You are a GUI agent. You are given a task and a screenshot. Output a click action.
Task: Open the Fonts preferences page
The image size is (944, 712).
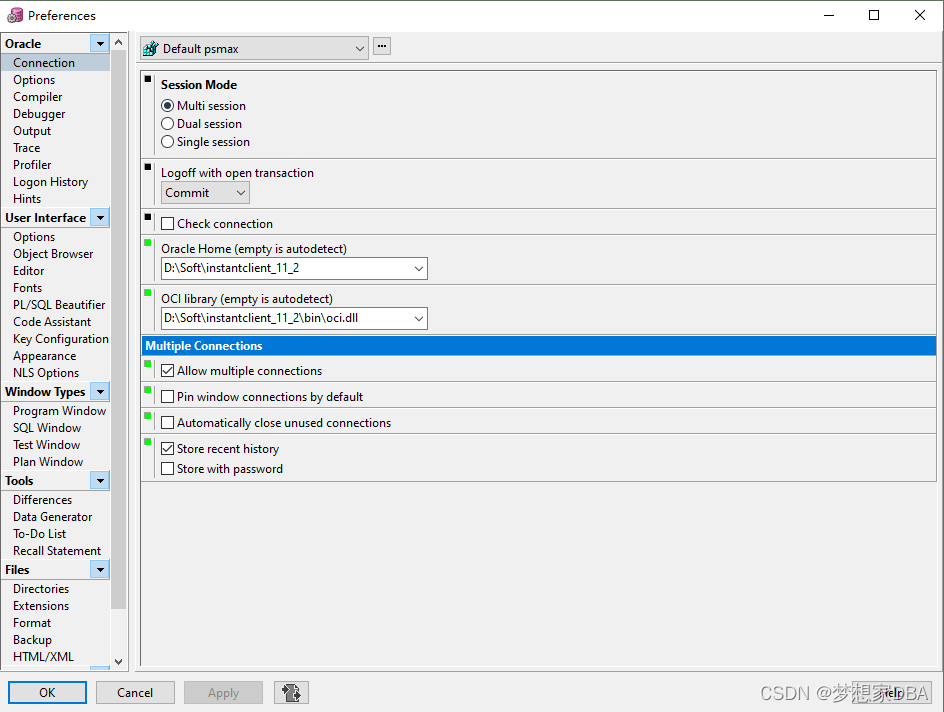[28, 288]
